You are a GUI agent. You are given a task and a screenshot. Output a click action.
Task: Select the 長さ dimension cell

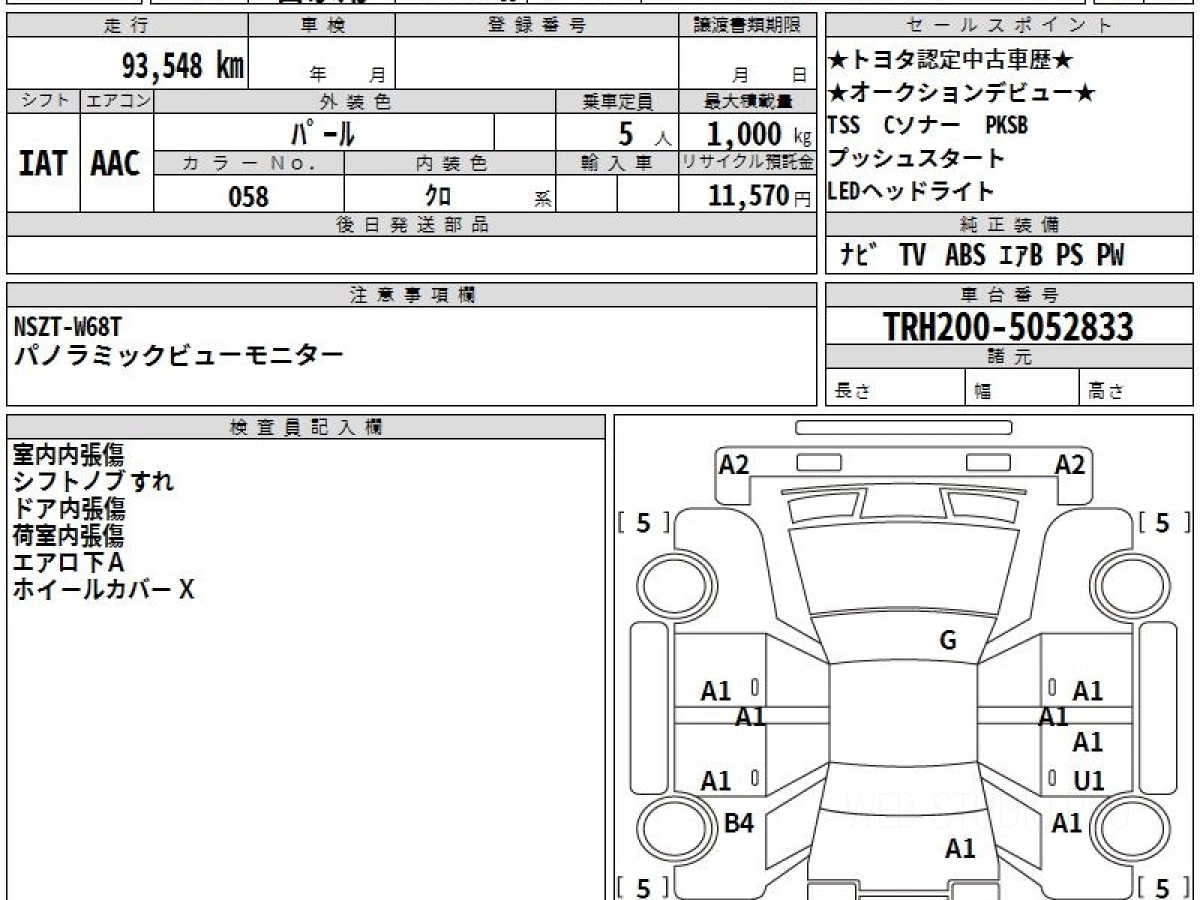[895, 388]
